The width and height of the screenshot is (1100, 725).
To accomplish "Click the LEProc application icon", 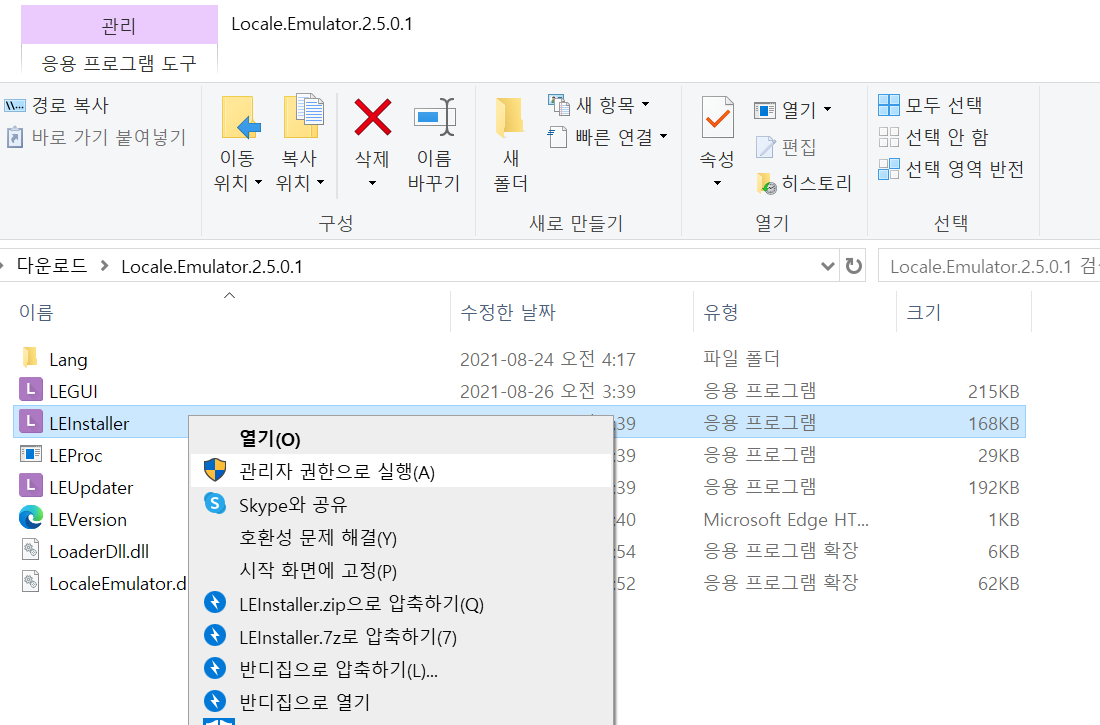I will coord(31,454).
